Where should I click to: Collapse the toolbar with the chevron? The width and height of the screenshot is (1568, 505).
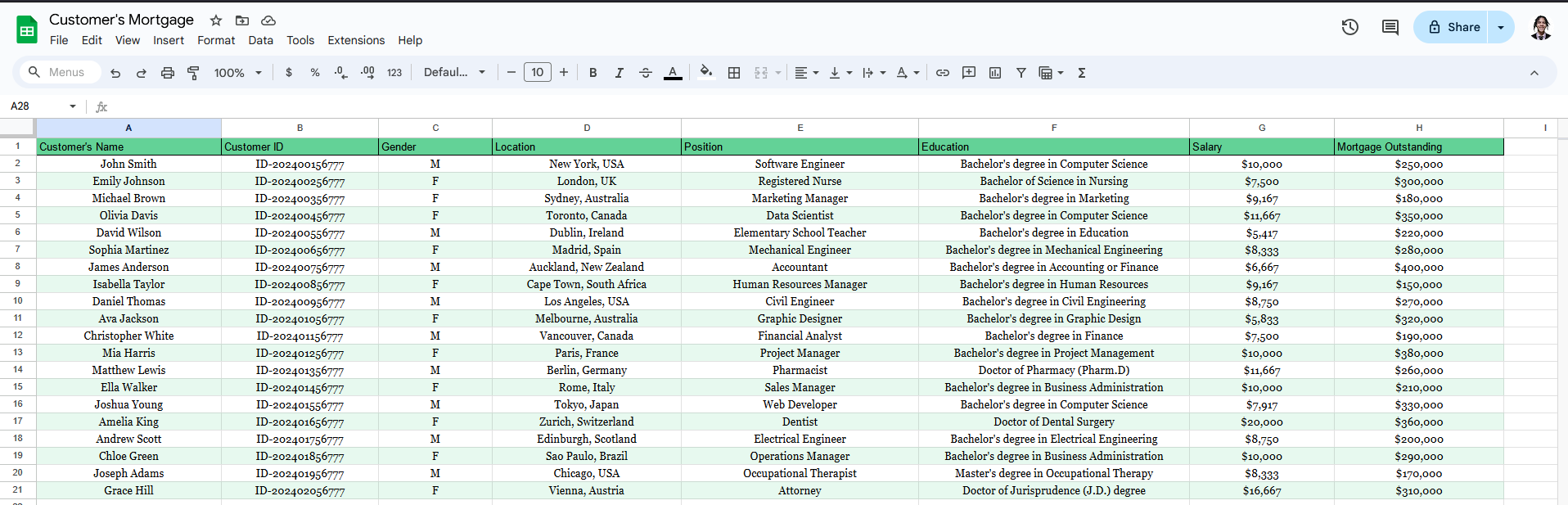click(1534, 73)
